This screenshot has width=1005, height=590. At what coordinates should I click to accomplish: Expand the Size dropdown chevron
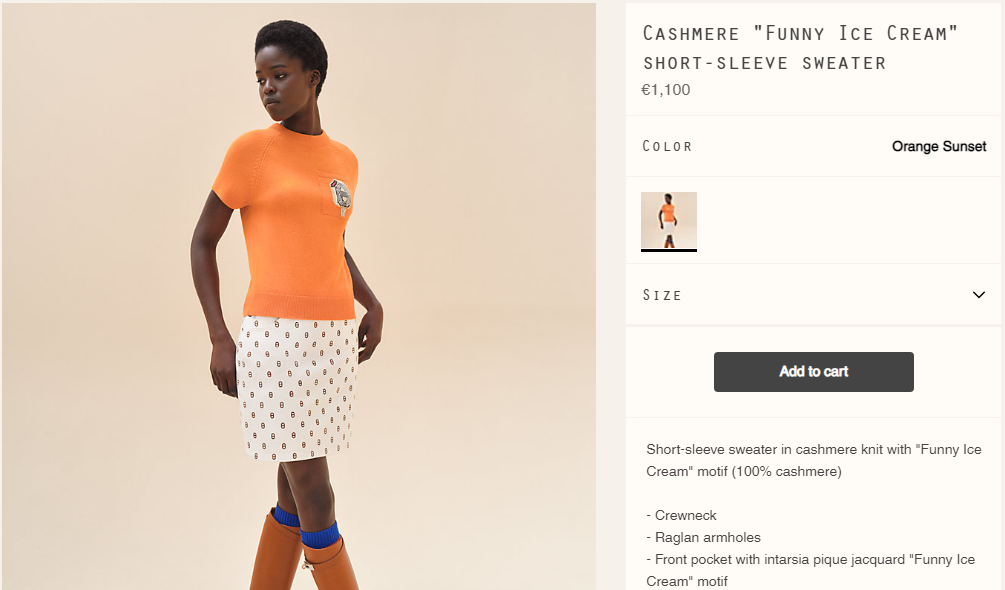tap(979, 295)
